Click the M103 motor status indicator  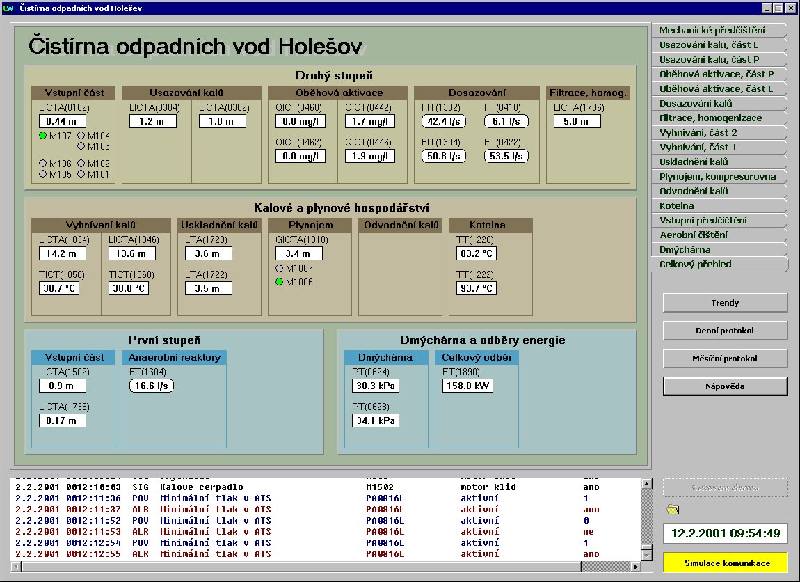81,163
